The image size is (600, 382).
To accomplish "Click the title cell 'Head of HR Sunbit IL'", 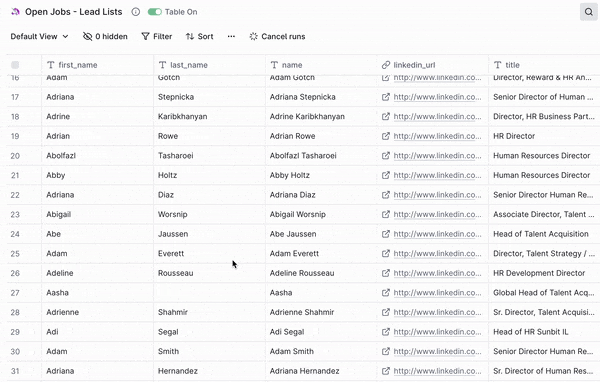I will tap(544, 332).
